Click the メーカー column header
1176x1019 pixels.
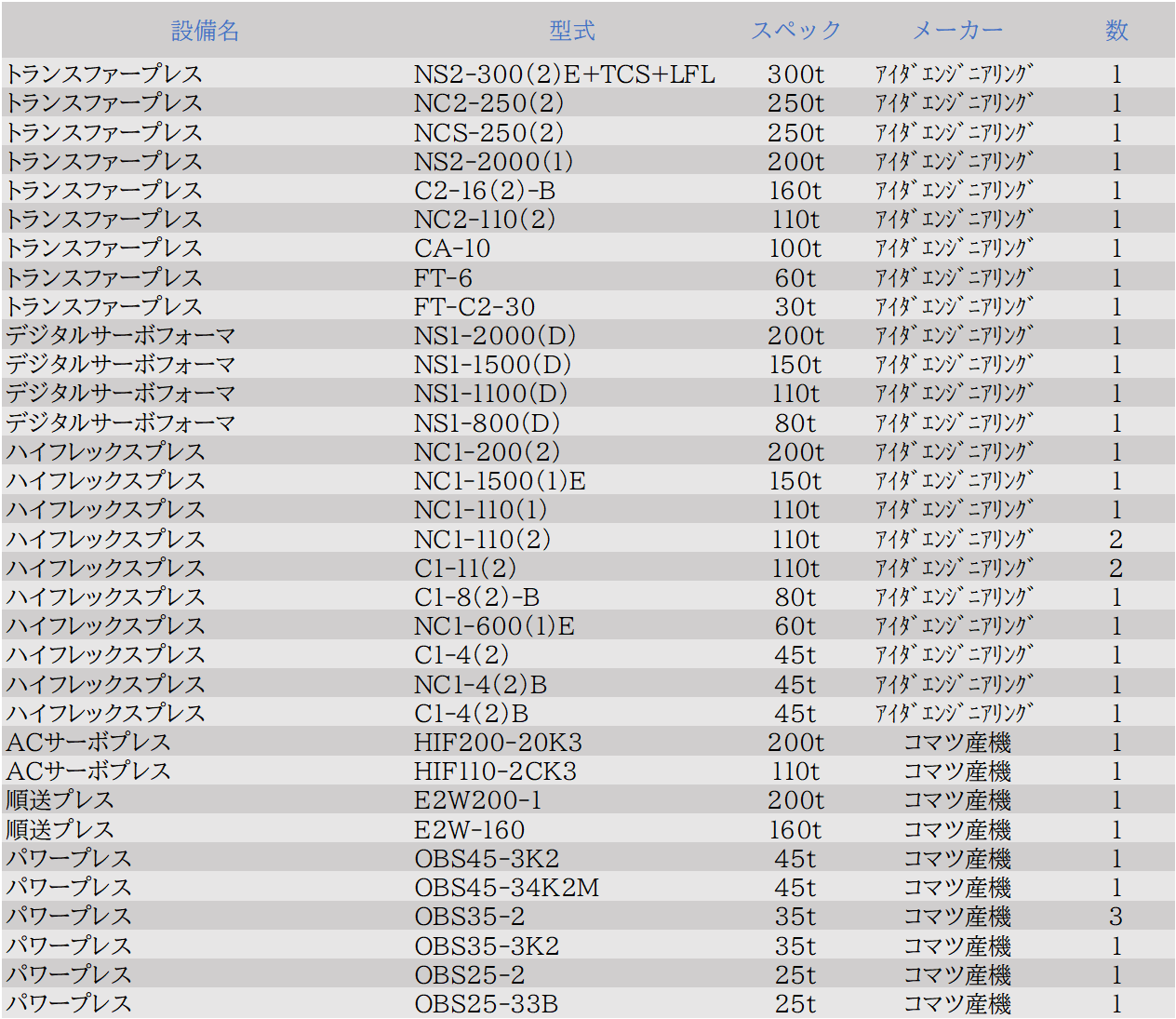coord(957,31)
